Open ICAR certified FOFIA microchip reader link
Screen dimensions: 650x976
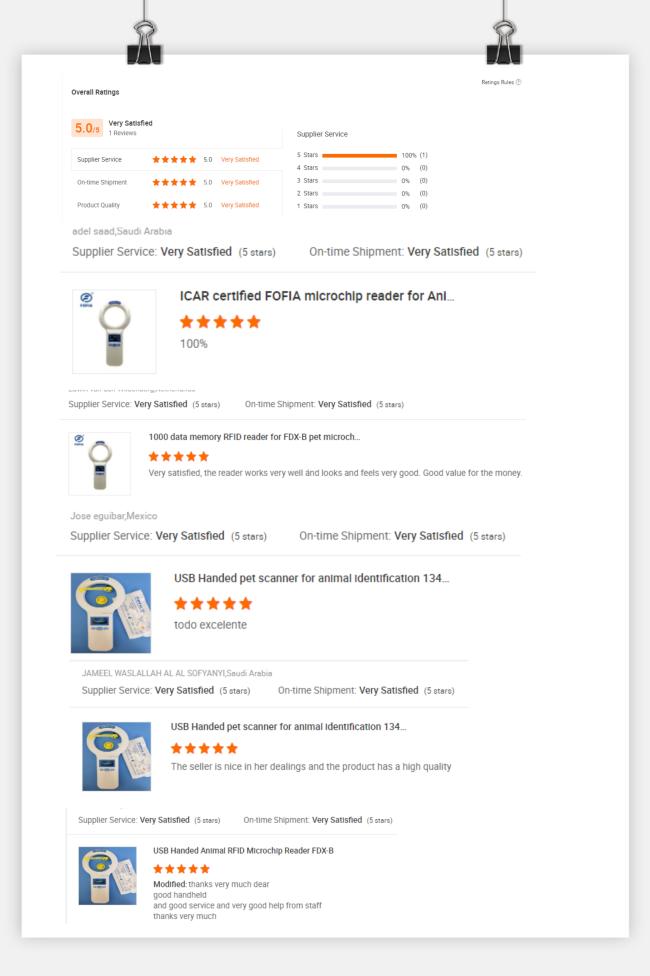pyautogui.click(x=318, y=297)
